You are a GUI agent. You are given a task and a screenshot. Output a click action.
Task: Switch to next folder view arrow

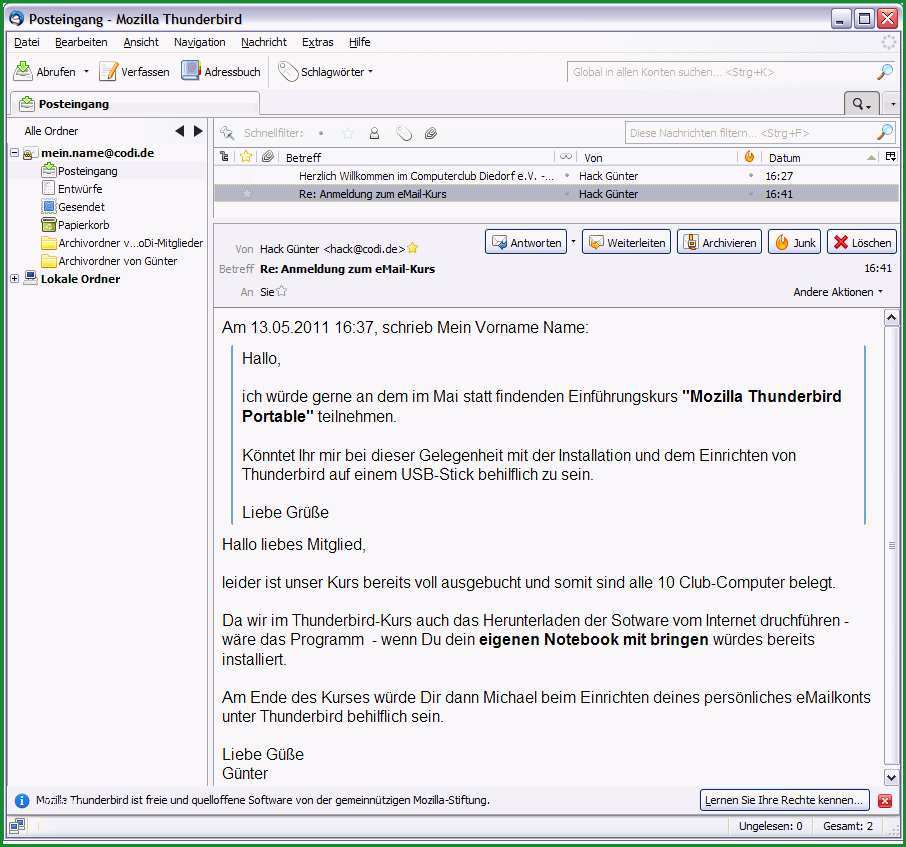pos(198,131)
